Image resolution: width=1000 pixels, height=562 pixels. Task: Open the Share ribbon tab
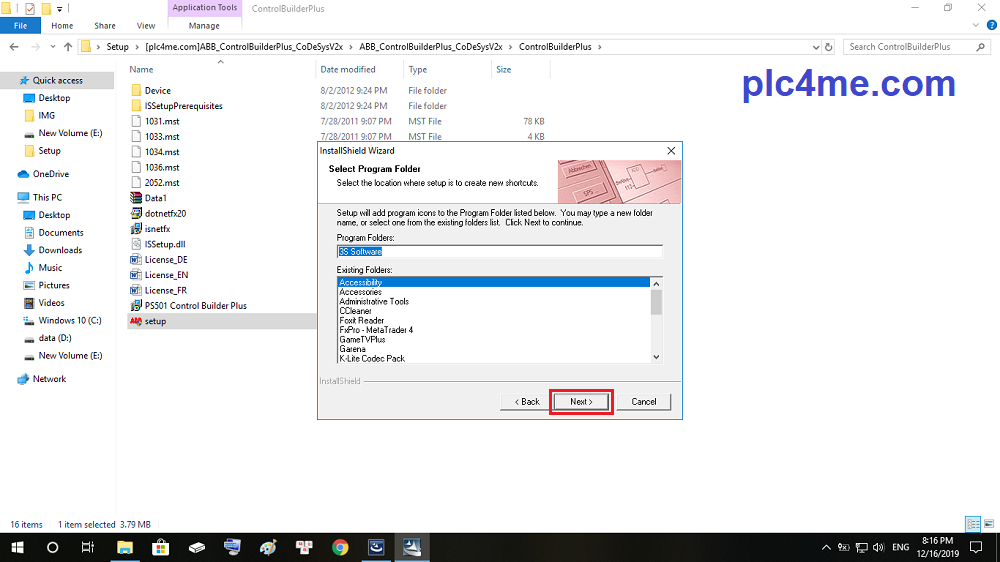tap(105, 26)
